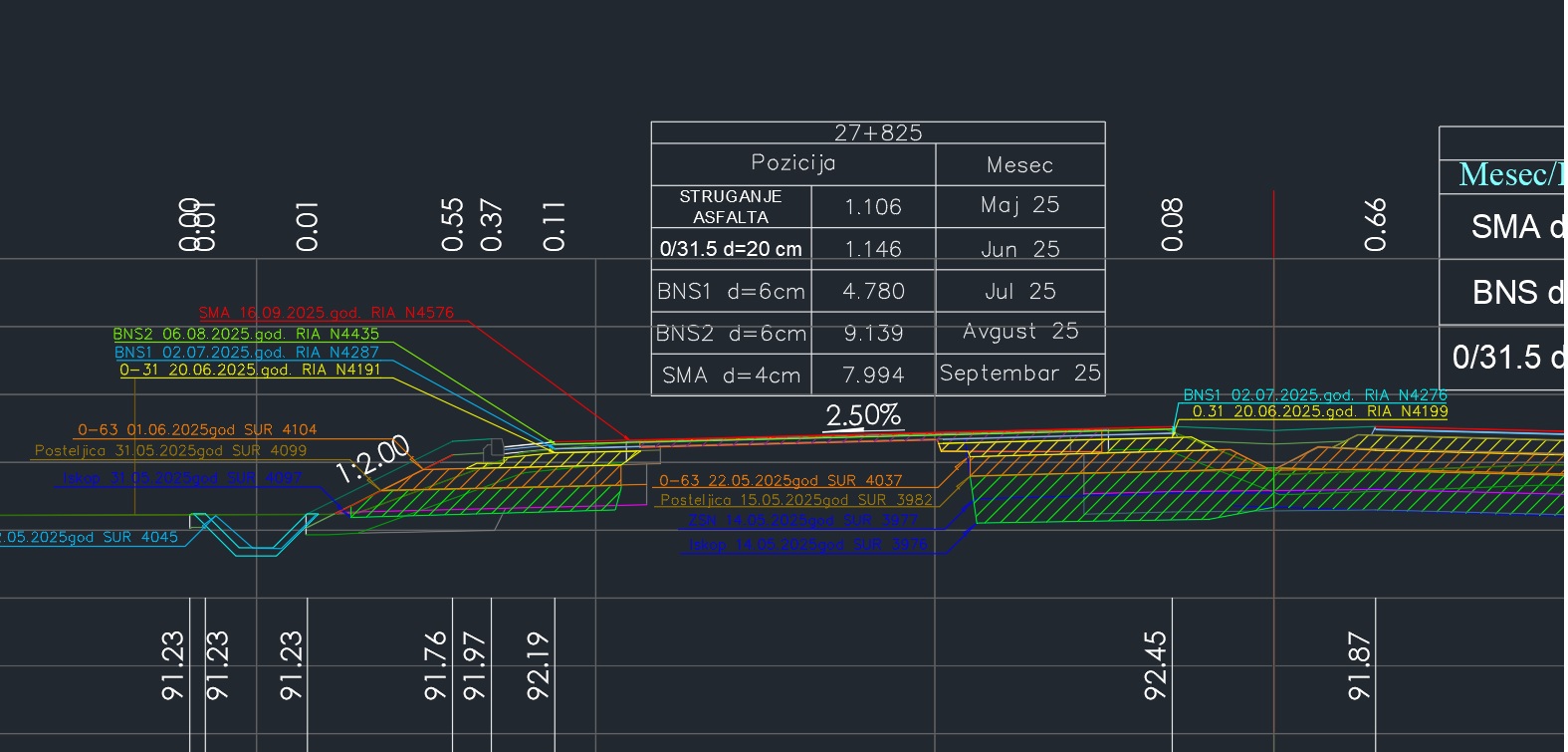Select the 'Posteljica 31.05.2025god SUR 4099' label
The height and width of the screenshot is (752, 1568).
(x=171, y=451)
